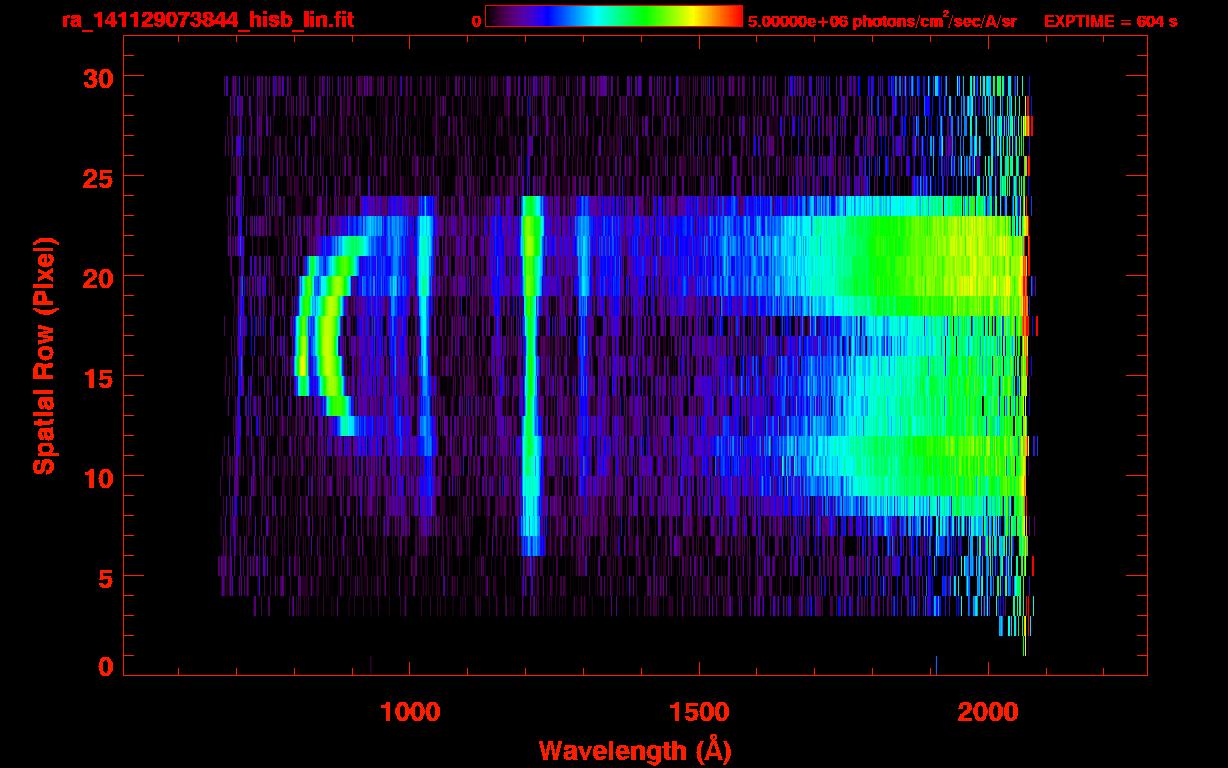Click the y-axis tick label 0
1228x768 pixels.
click(106, 666)
